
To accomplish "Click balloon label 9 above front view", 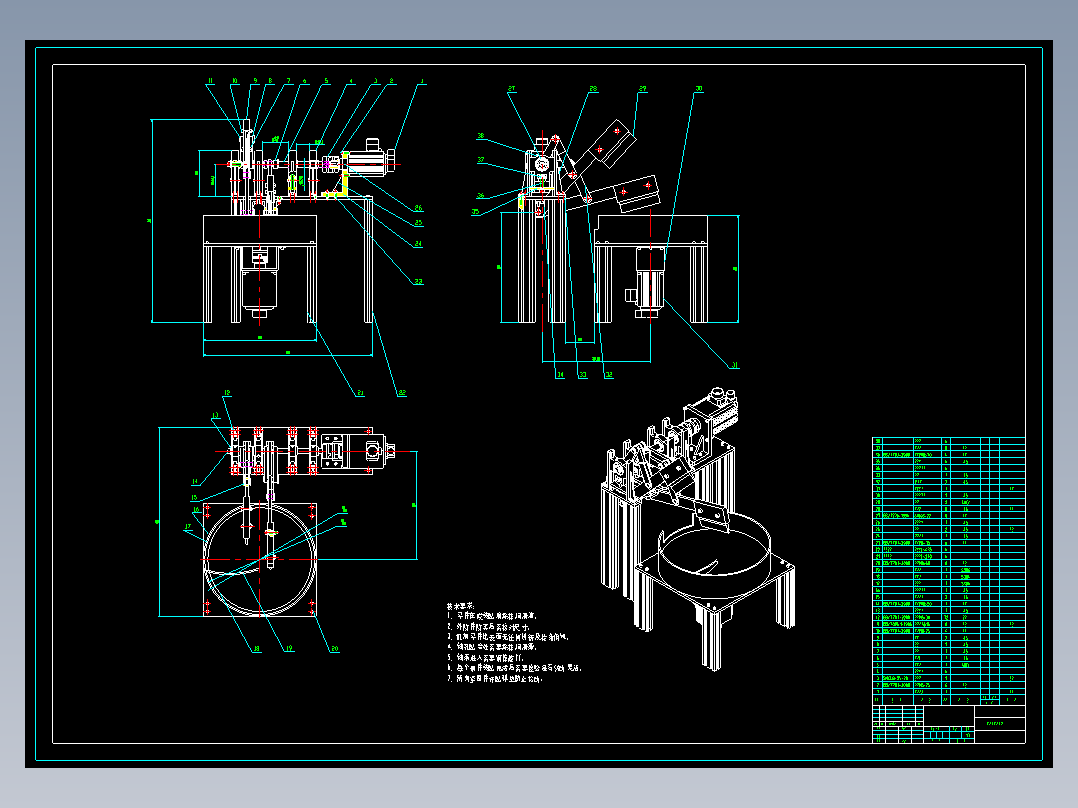I will 255,81.
